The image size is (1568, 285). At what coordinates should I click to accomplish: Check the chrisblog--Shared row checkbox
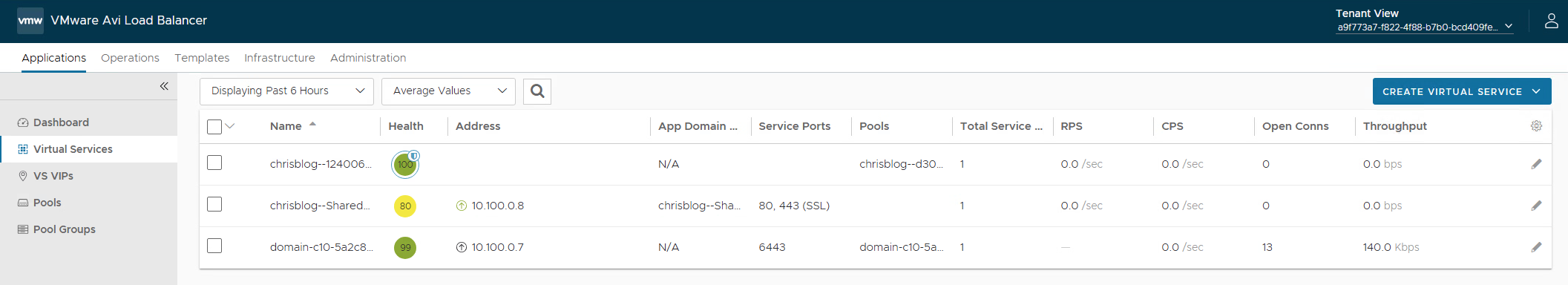(x=214, y=204)
